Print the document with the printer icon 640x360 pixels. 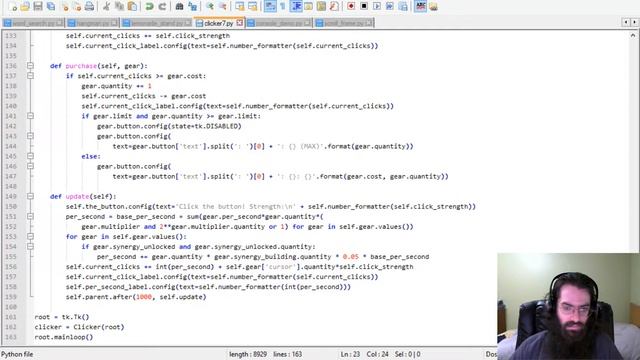89,7
